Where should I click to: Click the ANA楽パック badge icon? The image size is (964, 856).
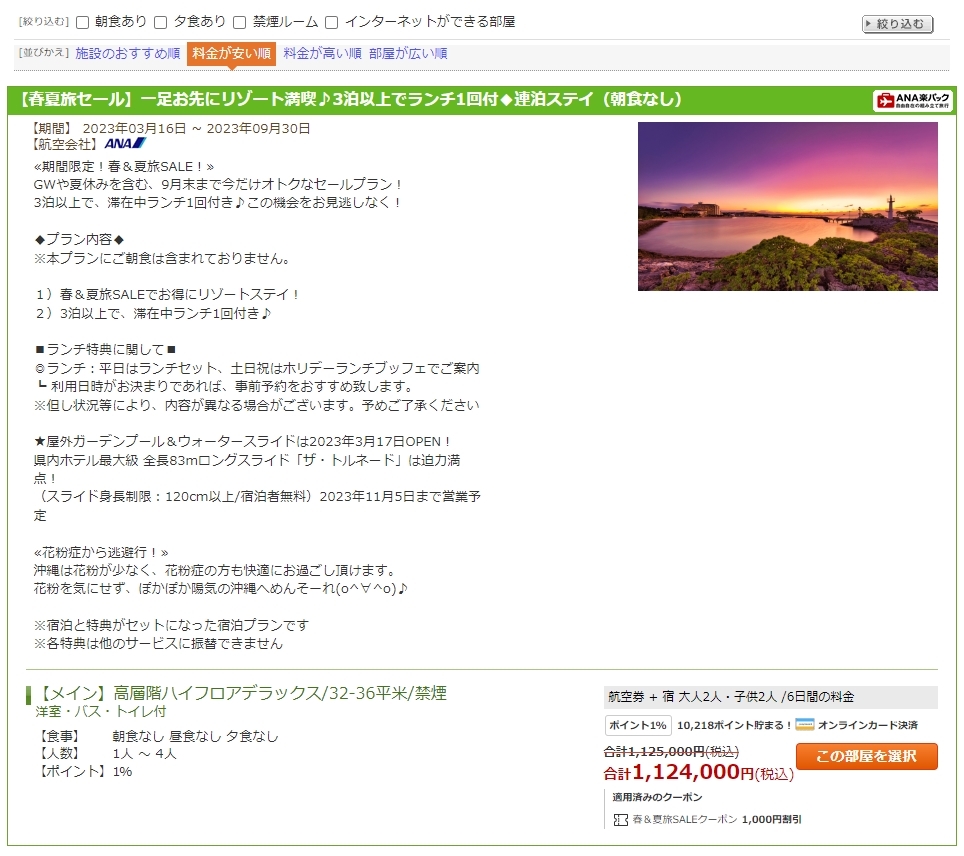[x=912, y=100]
